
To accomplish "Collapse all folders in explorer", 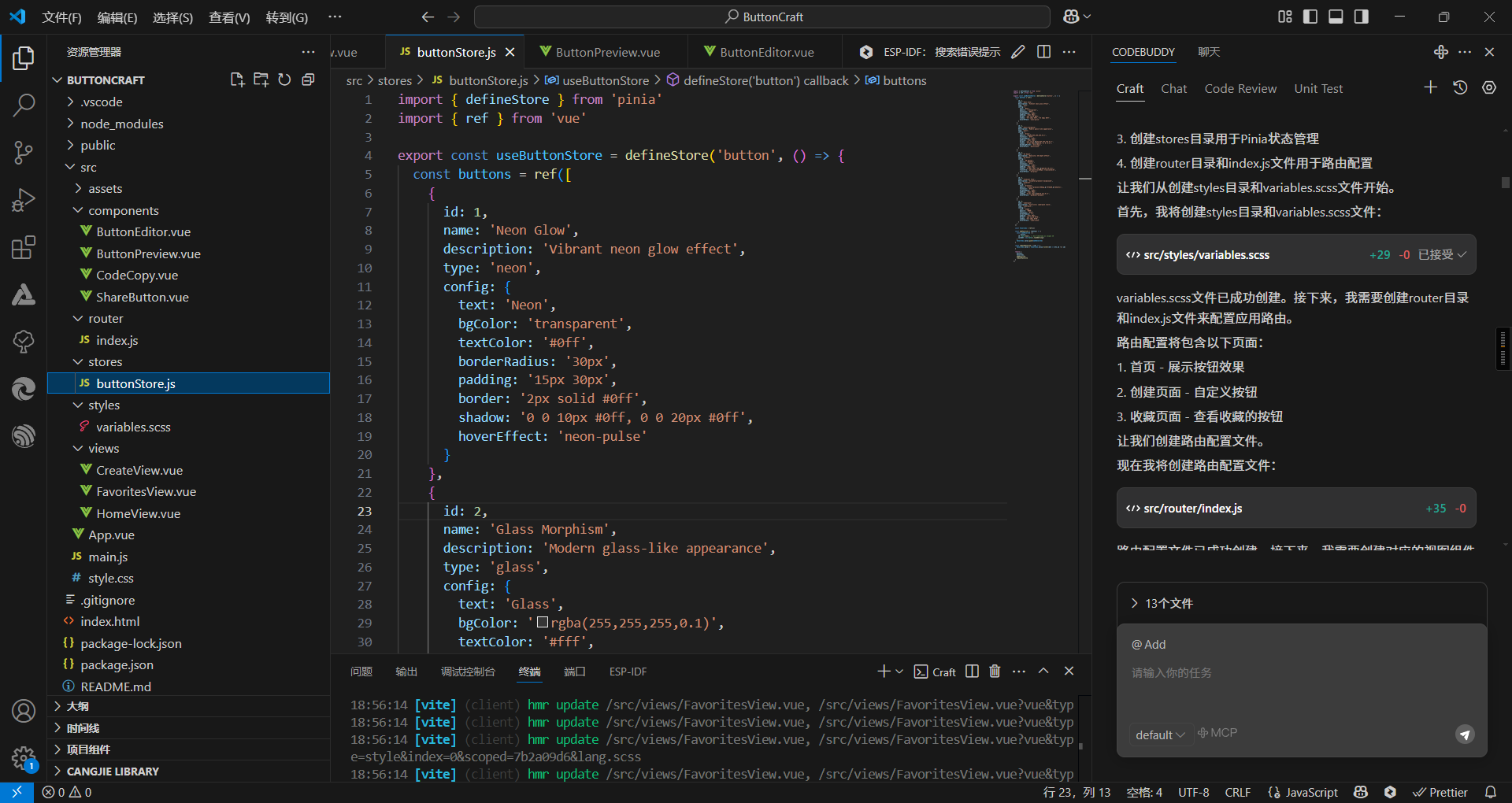I will [308, 80].
